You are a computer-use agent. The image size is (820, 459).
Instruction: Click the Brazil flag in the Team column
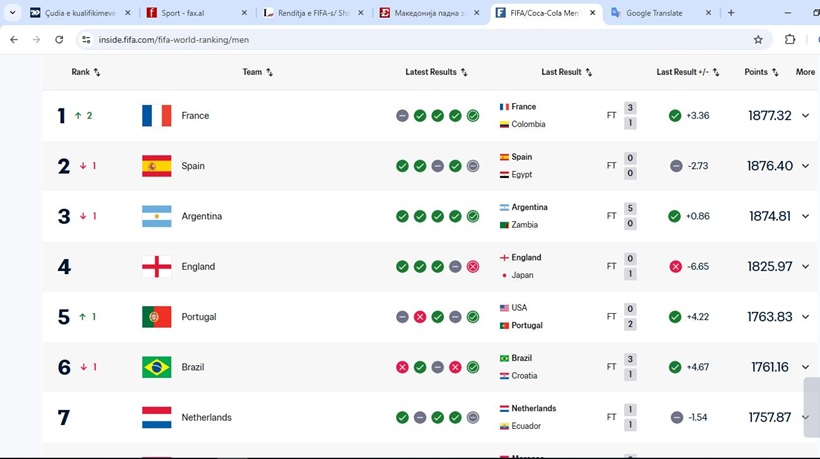click(156, 367)
